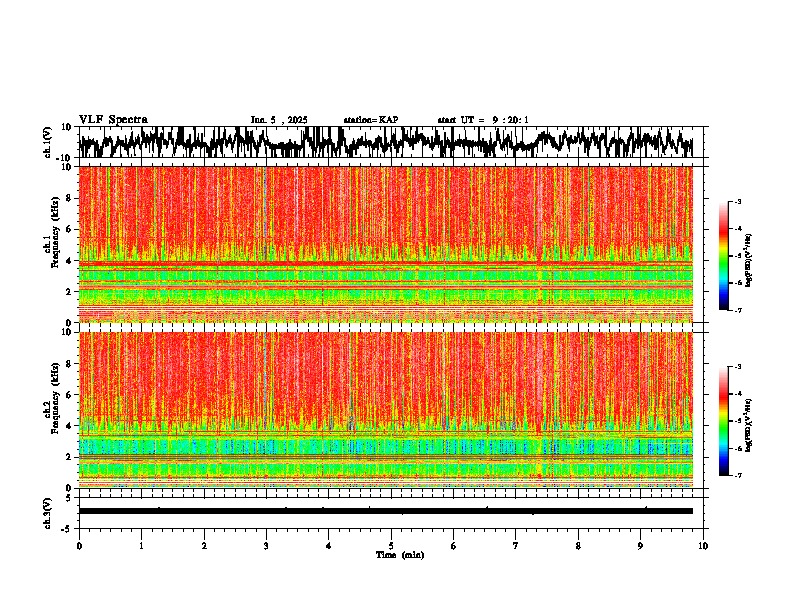Click the "start UT = 9:20:1" header text

point(483,120)
